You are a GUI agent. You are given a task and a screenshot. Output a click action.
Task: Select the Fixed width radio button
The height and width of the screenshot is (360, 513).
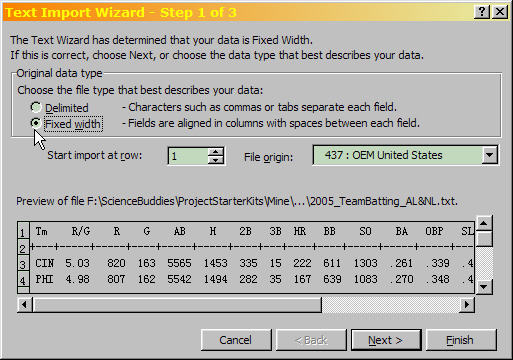click(x=36, y=123)
